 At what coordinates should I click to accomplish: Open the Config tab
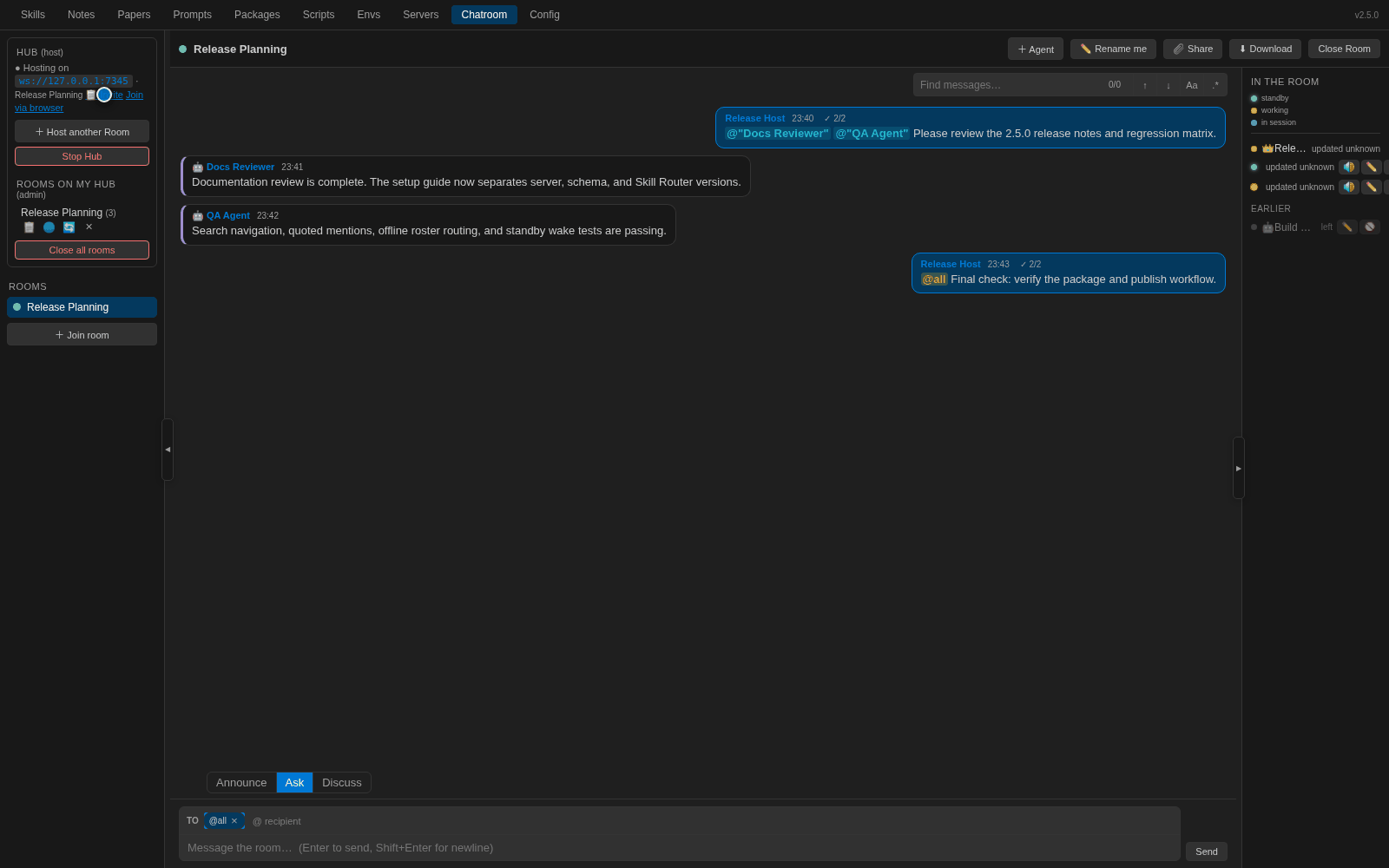[544, 15]
